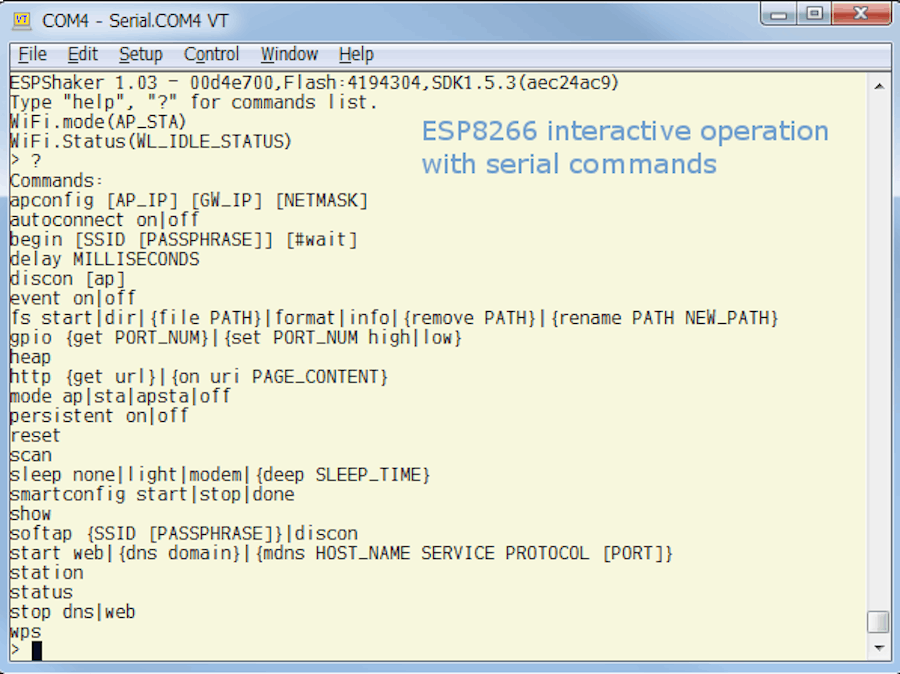Minimize the COM4 terminal window
900x674 pixels.
tap(779, 14)
